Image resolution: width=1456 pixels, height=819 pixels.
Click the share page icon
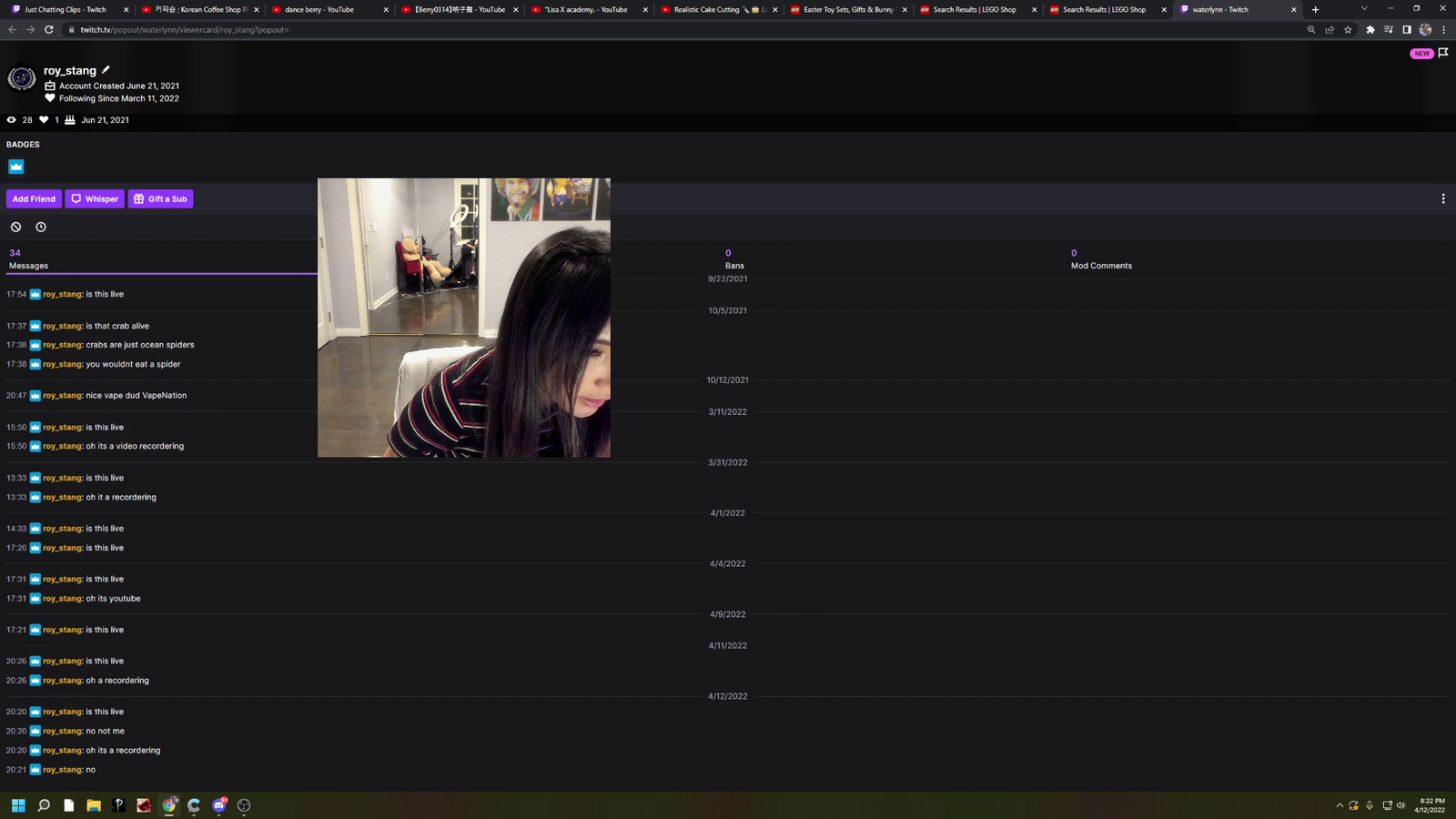click(x=1330, y=29)
